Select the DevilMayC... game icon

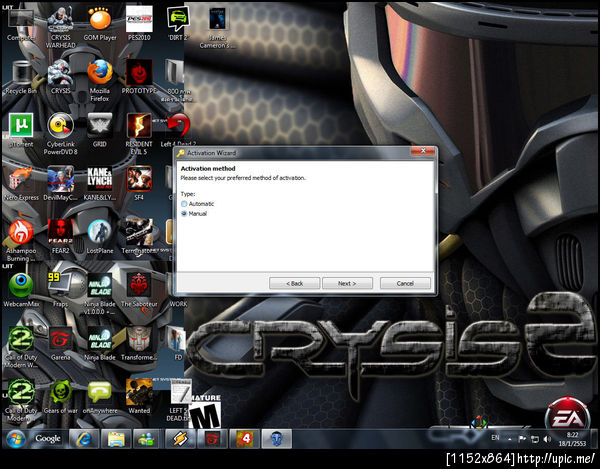[60, 184]
